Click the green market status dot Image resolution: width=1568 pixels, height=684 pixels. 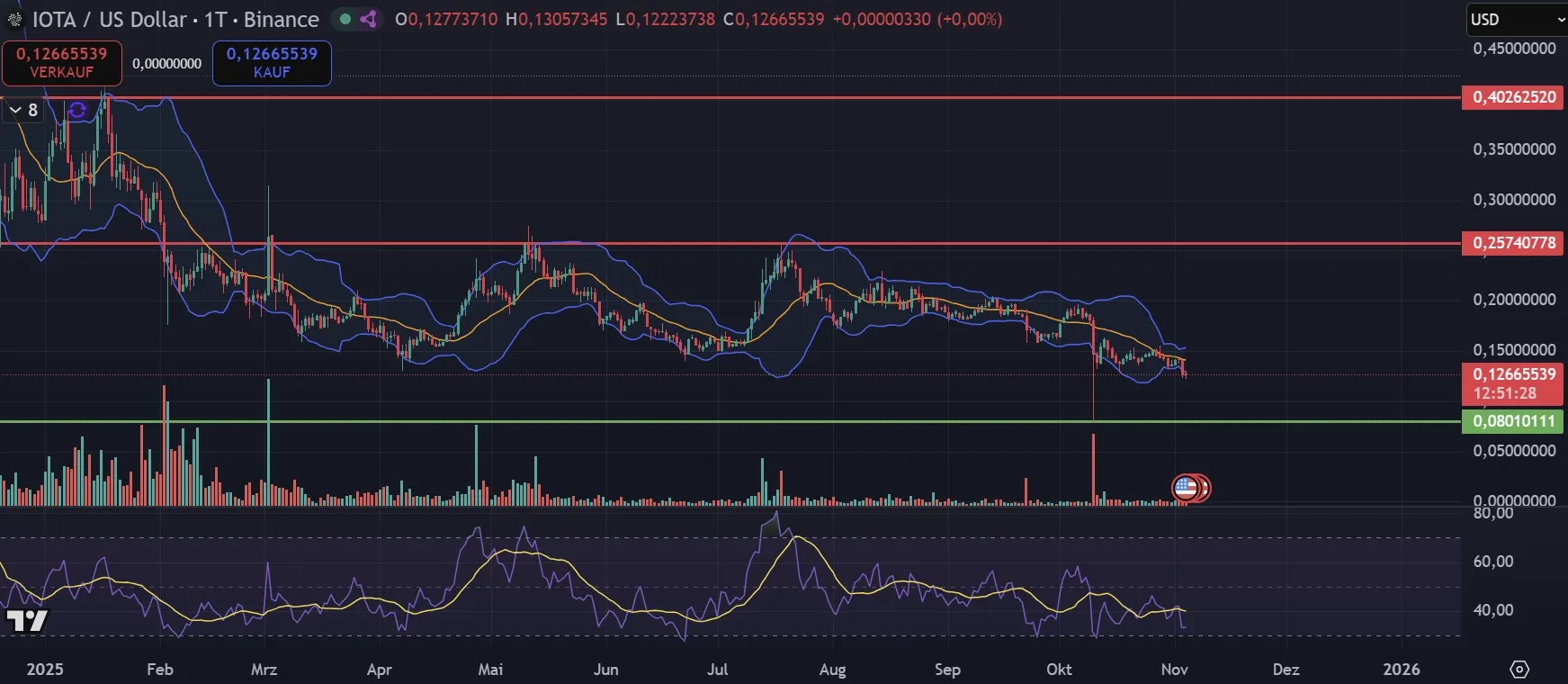(345, 19)
